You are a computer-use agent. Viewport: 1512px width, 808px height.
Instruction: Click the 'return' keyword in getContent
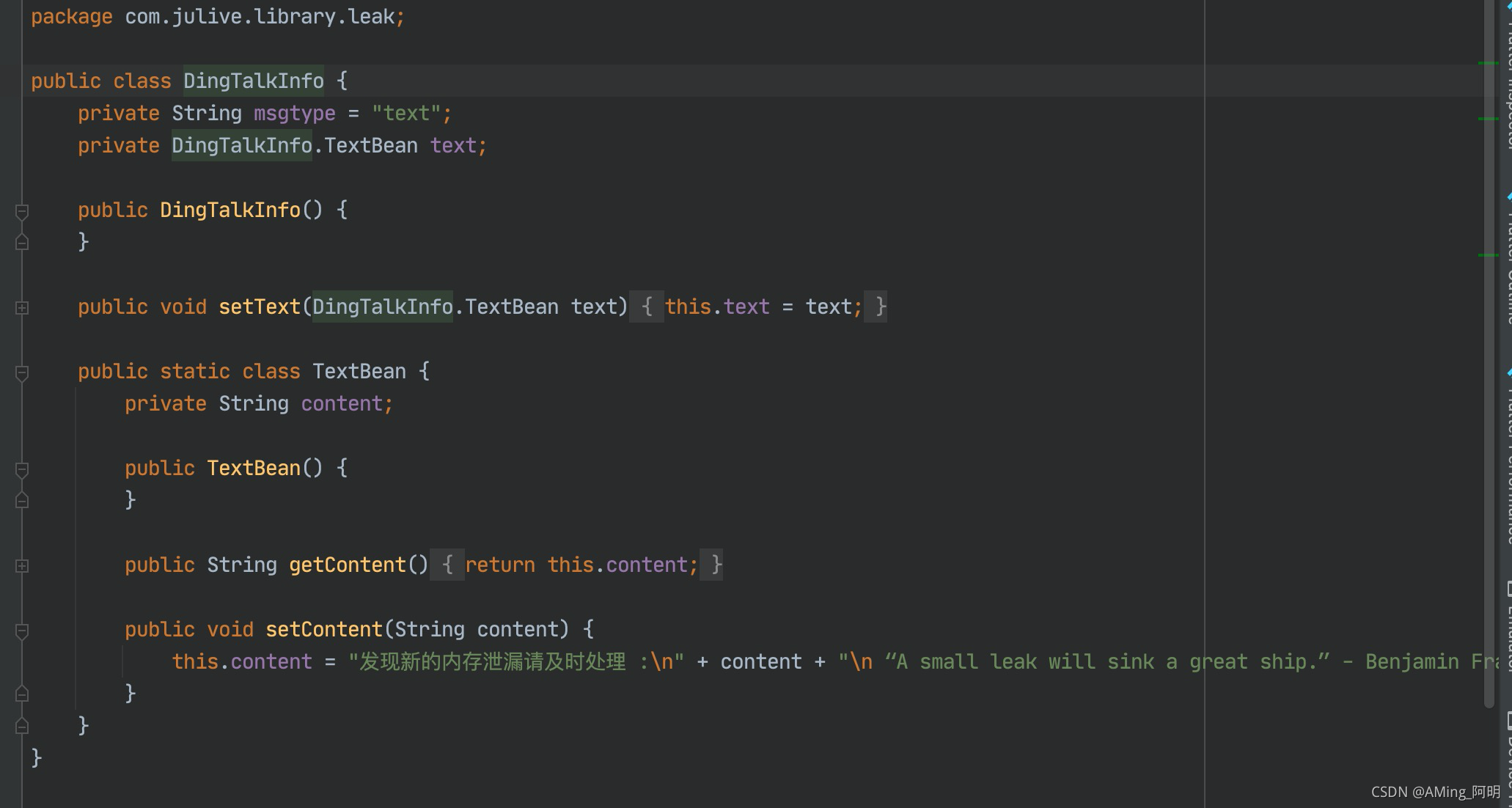click(500, 565)
